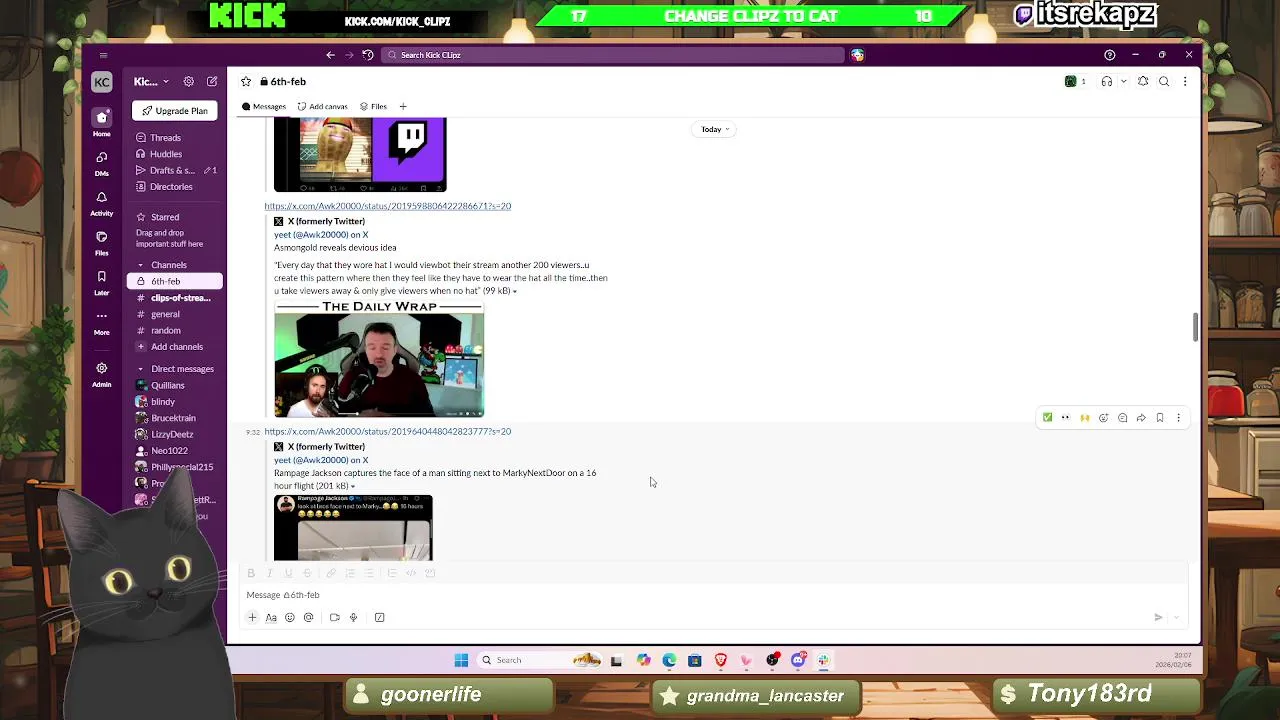Insert link using composer link icon
1280x720 pixels.
[x=331, y=573]
